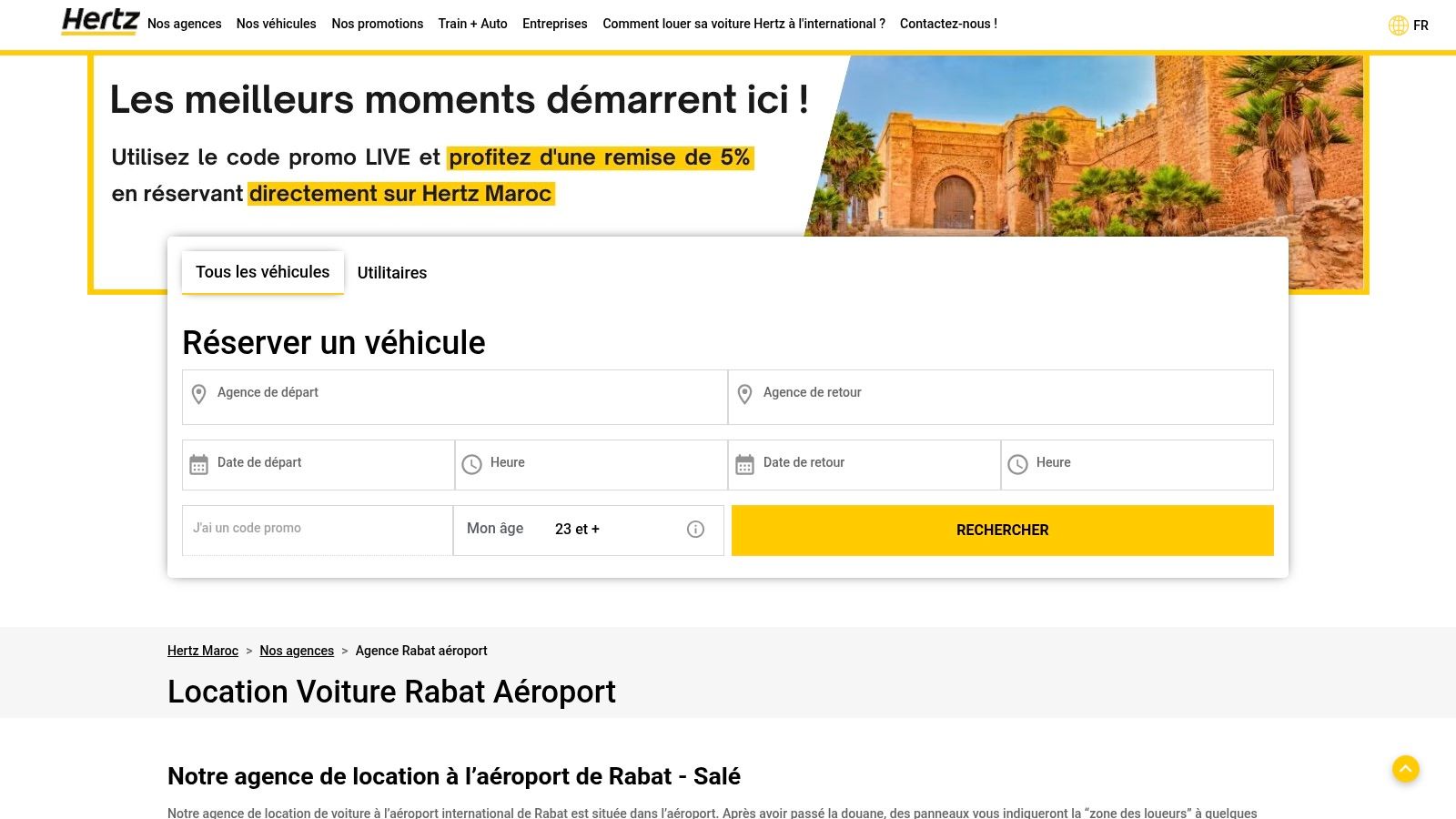Select the Tous les véhicules tab
The height and width of the screenshot is (819, 1456).
(x=262, y=272)
